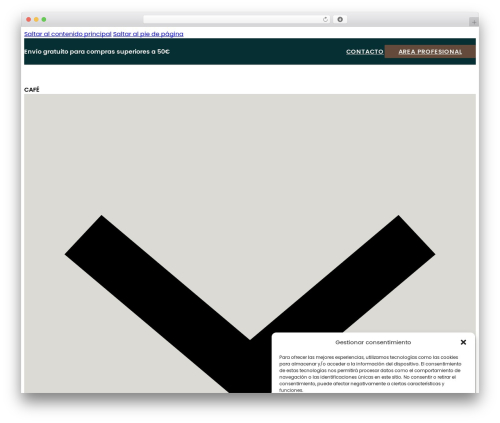500x423 pixels.
Task: Open a new tab with plus button
Action: point(474,22)
